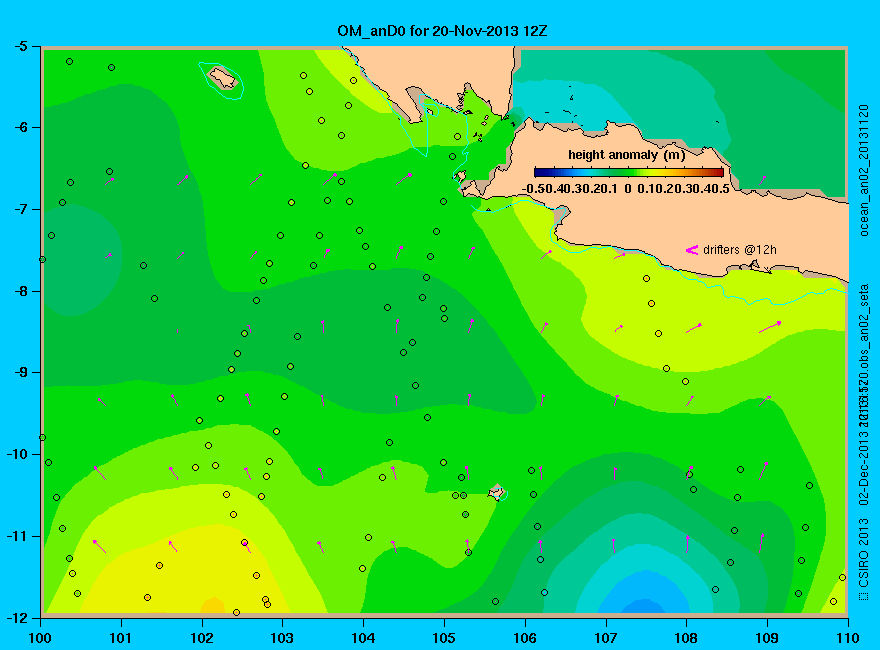Click longitude label 103 on the x-axis
The image size is (880, 650).
pos(282,638)
